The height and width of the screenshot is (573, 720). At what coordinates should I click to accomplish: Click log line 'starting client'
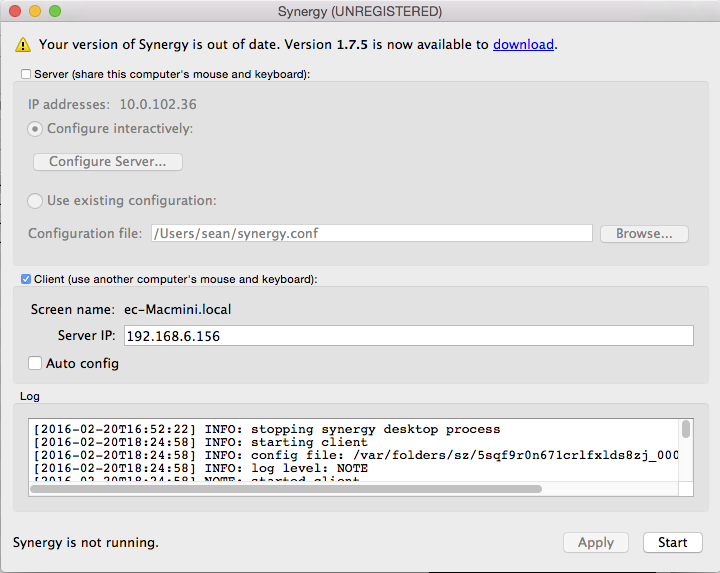(x=201, y=442)
